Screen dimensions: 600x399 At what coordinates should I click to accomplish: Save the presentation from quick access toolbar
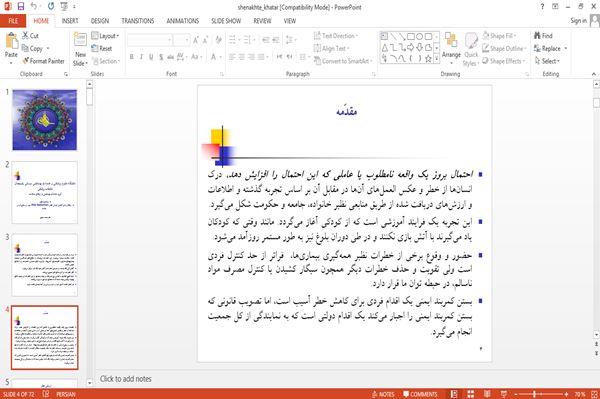coord(21,6)
